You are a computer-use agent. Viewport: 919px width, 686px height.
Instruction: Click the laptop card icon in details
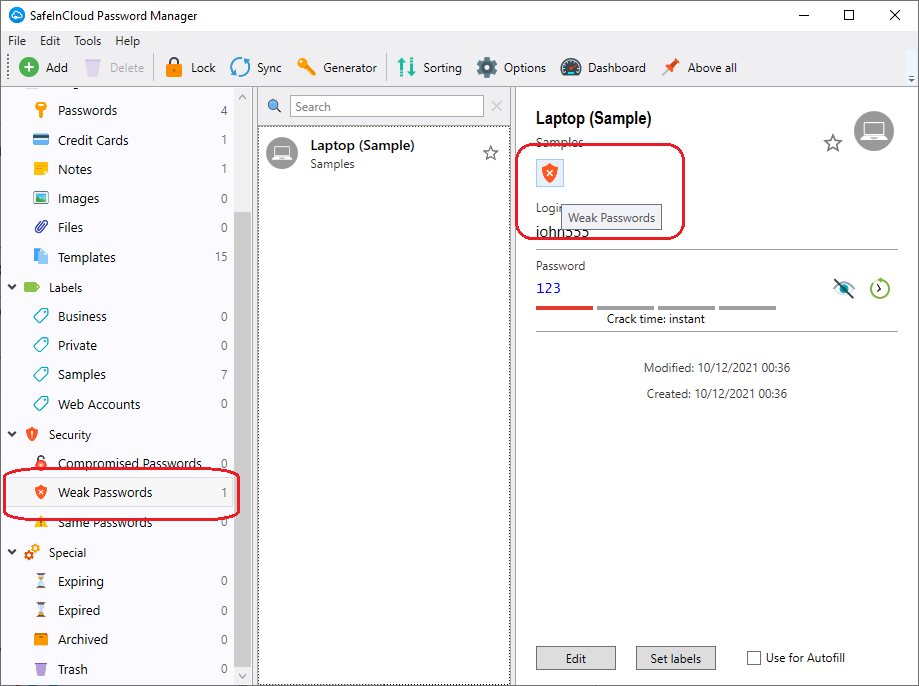[x=874, y=131]
